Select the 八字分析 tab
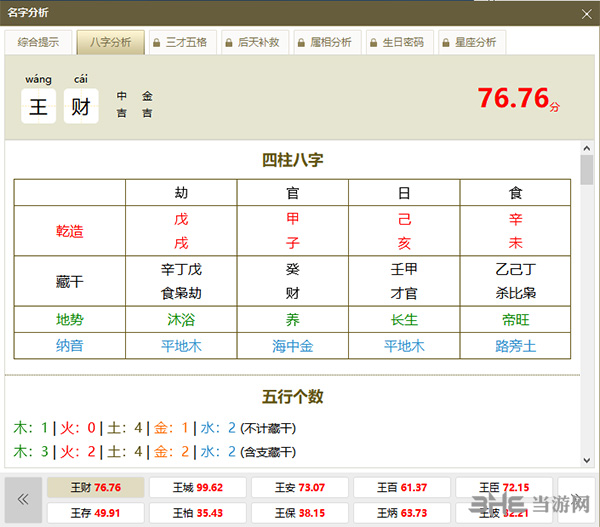 tap(110, 42)
